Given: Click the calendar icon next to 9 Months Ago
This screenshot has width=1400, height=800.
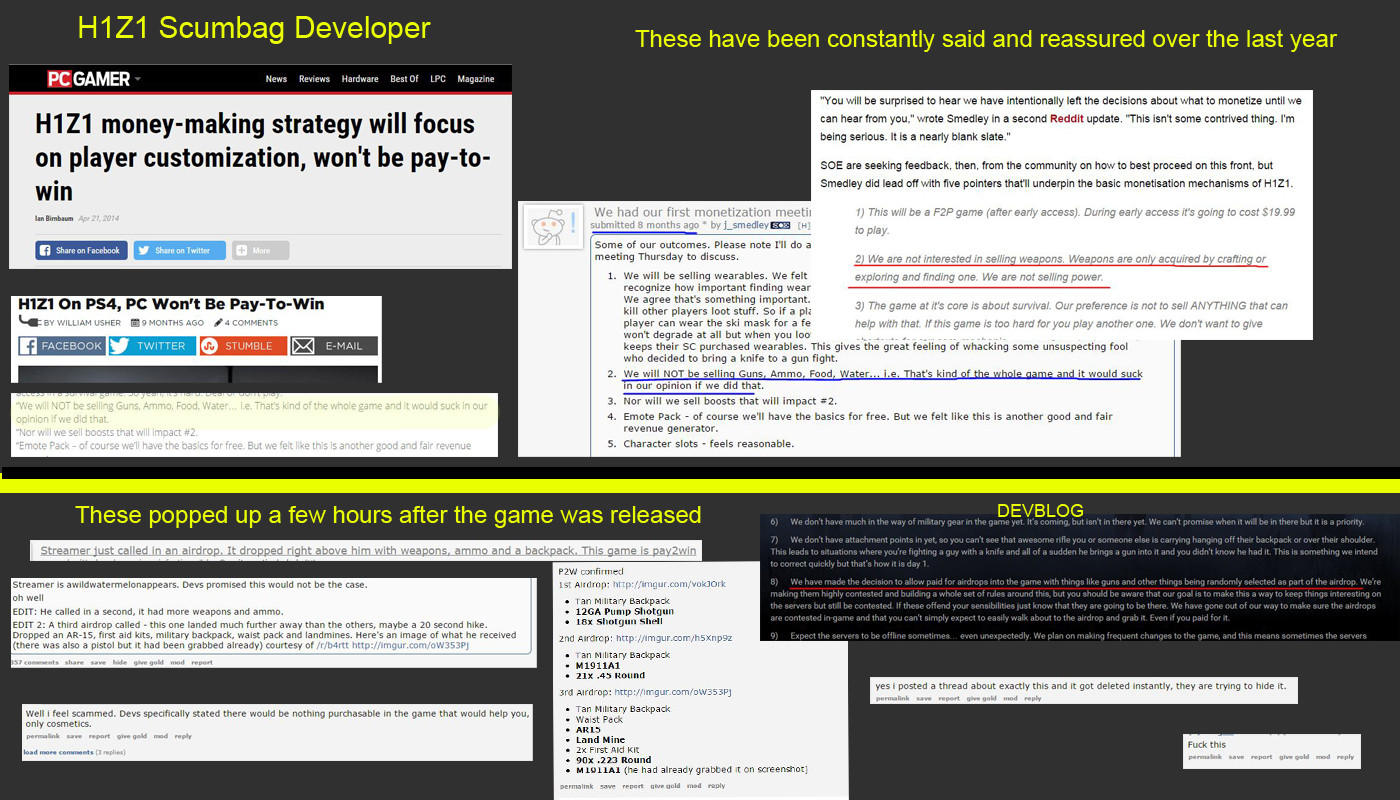Looking at the screenshot, I should click(x=134, y=323).
